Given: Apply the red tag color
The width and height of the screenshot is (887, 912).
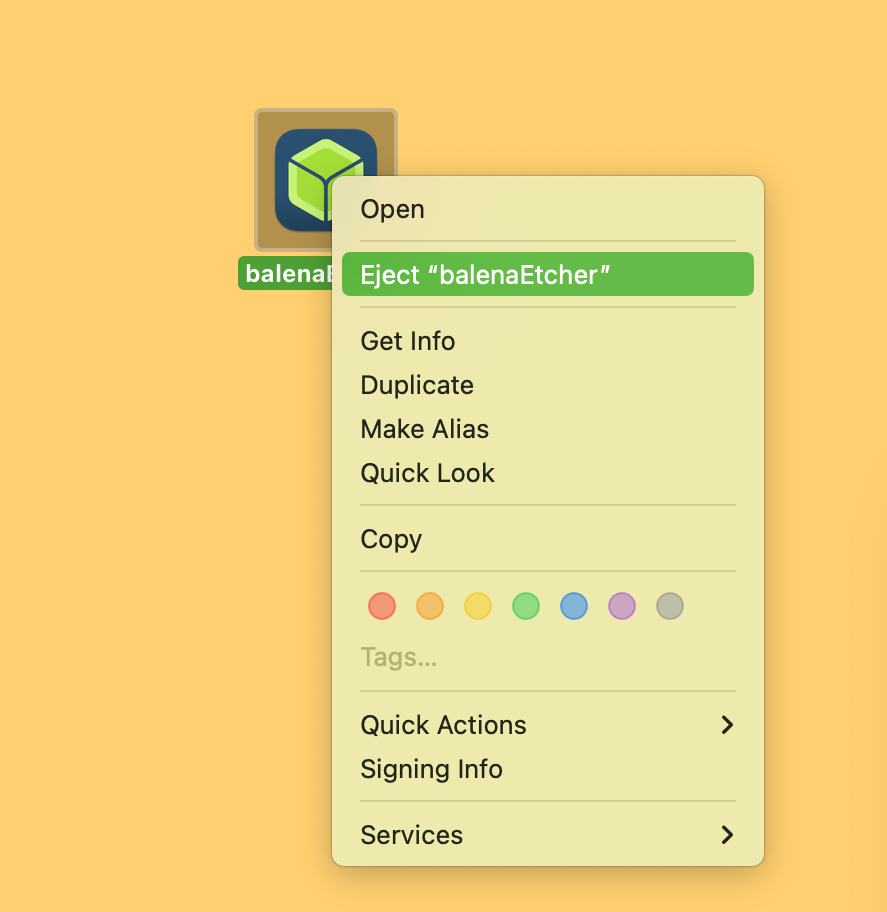Looking at the screenshot, I should coord(382,606).
